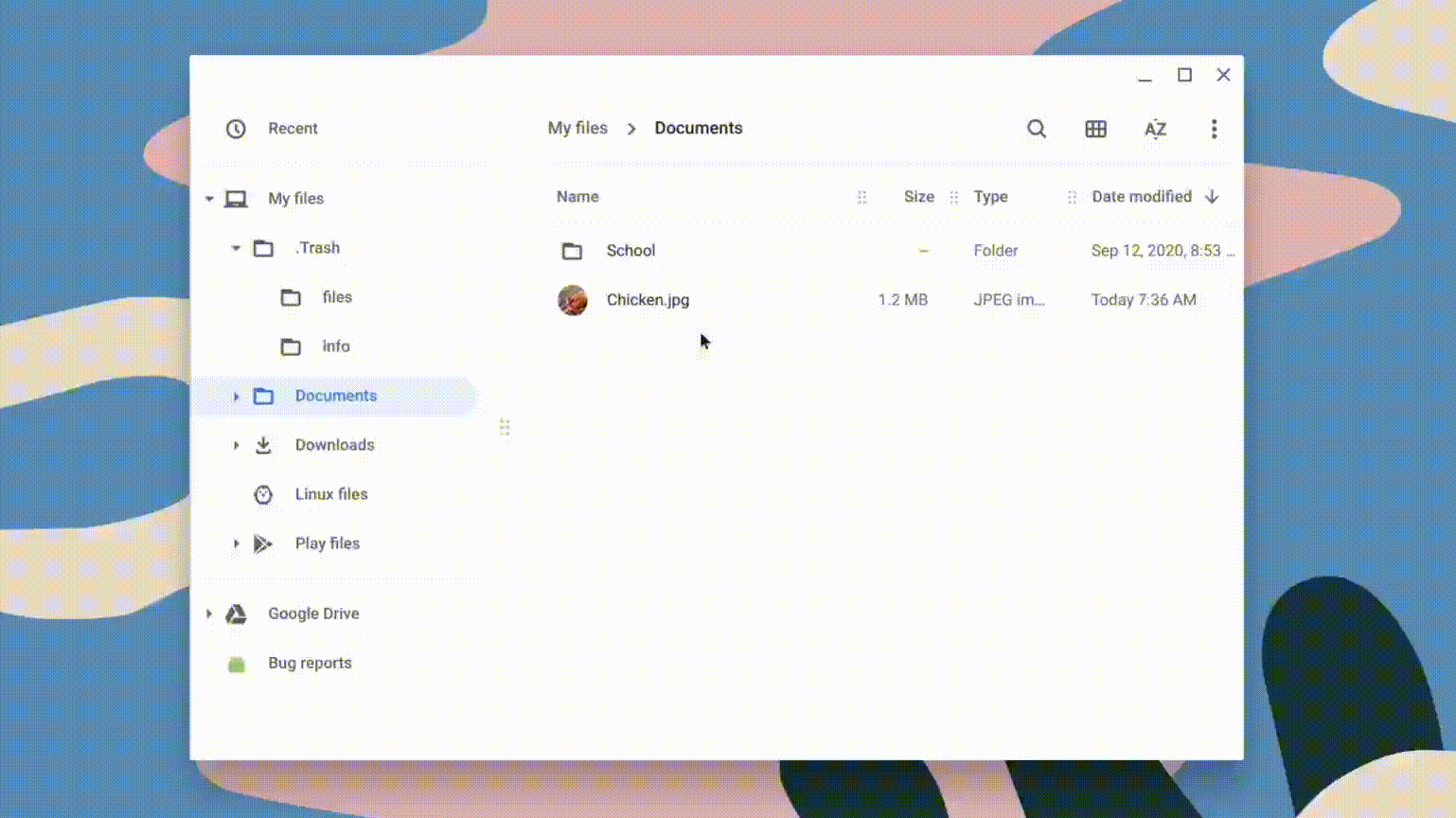Sort by the Name column header
The width and height of the screenshot is (1456, 818).
click(577, 197)
